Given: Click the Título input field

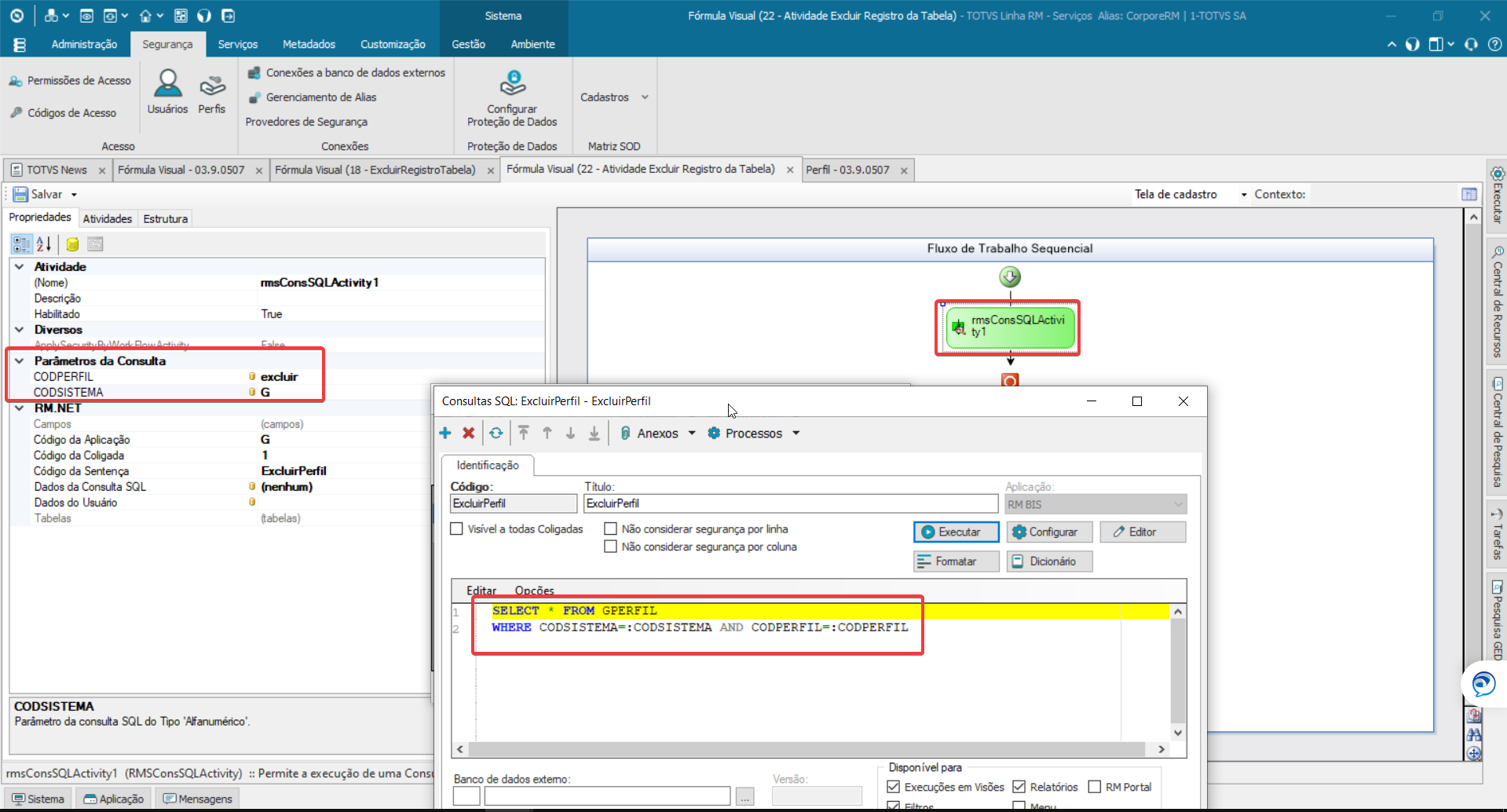Looking at the screenshot, I should (x=791, y=504).
